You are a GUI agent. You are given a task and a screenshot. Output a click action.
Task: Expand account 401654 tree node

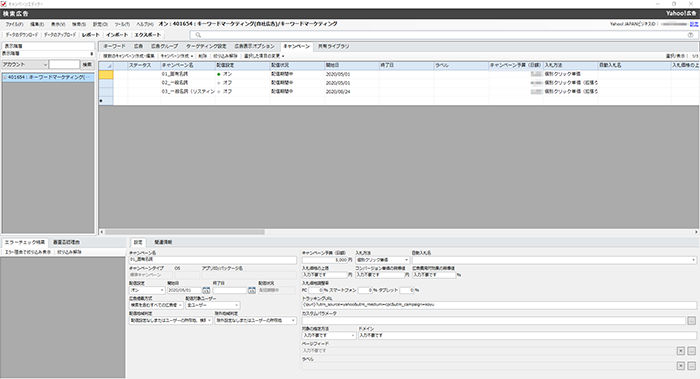5,78
